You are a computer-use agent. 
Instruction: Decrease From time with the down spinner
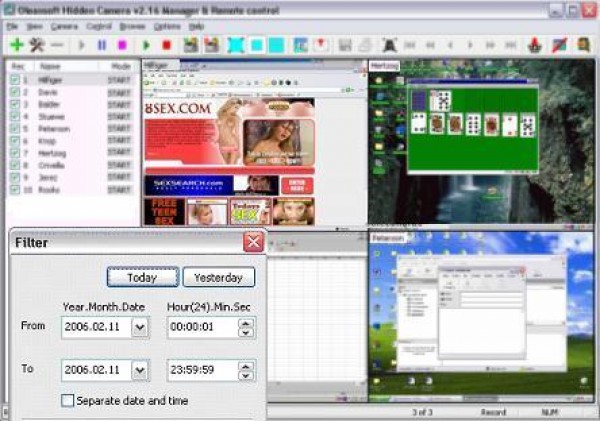[246, 332]
